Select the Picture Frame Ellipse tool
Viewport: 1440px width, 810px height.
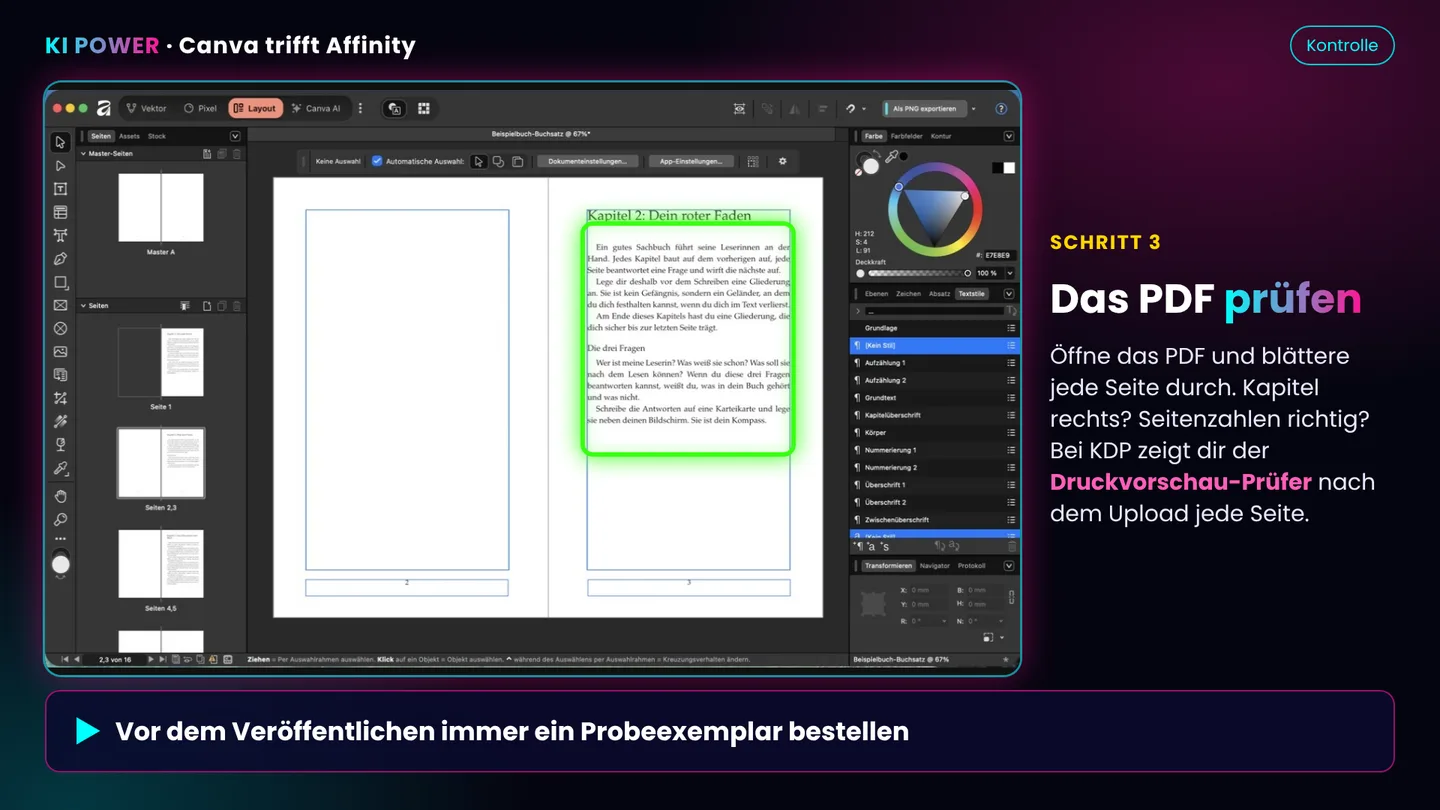[x=61, y=328]
